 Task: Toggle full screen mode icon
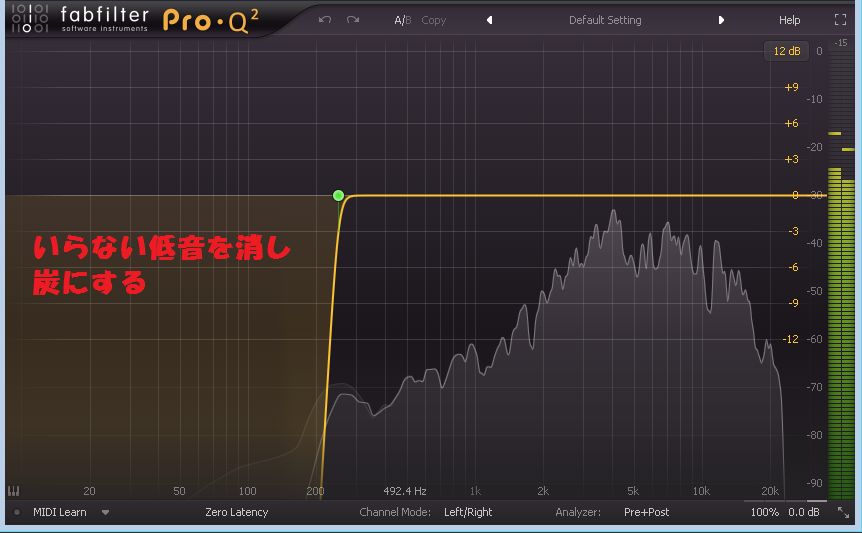click(x=840, y=20)
